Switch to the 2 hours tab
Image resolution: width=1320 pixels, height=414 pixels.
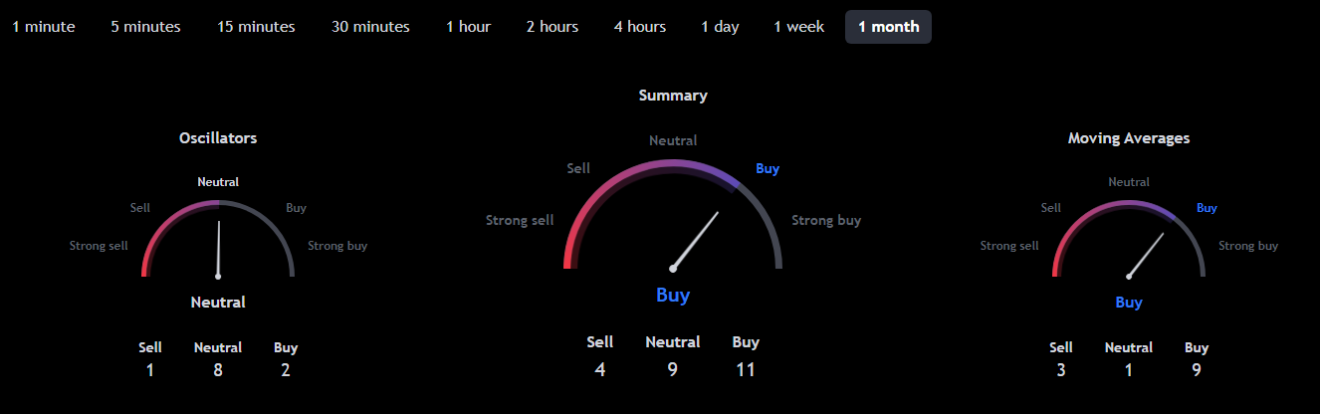552,27
